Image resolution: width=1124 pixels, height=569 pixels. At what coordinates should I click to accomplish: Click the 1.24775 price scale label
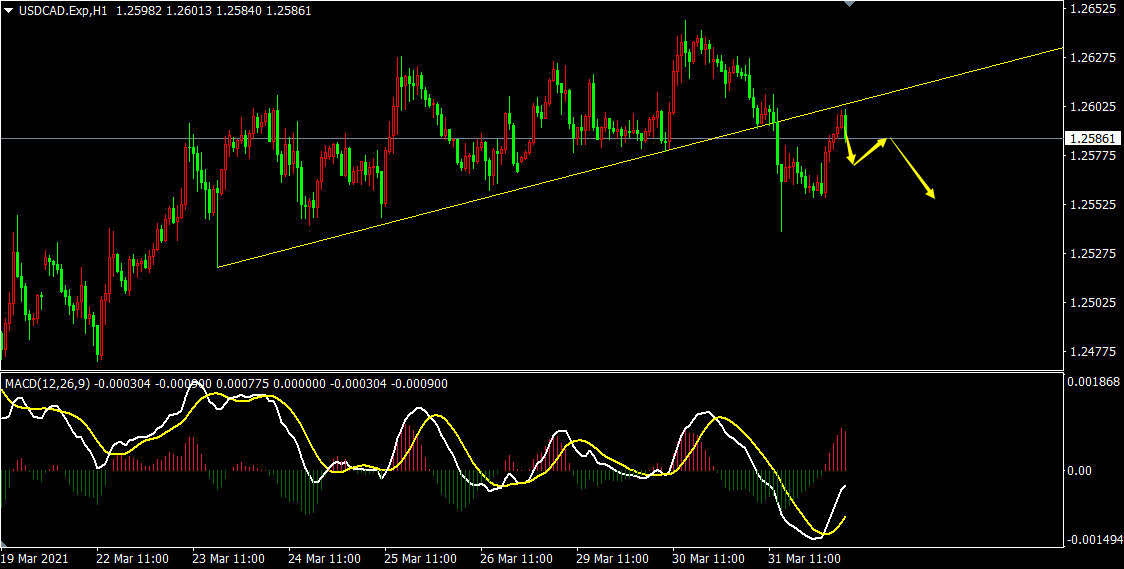[x=1091, y=352]
